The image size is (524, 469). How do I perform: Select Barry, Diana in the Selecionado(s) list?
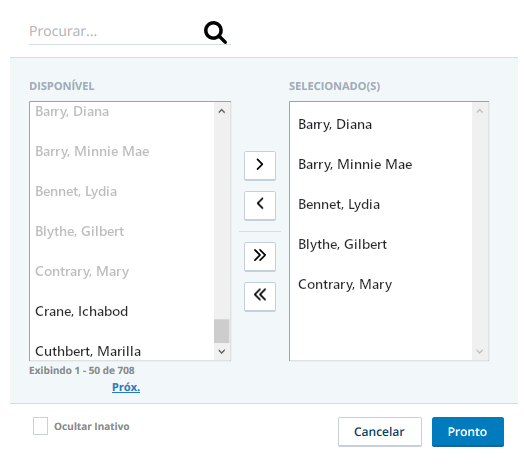[x=381, y=124]
